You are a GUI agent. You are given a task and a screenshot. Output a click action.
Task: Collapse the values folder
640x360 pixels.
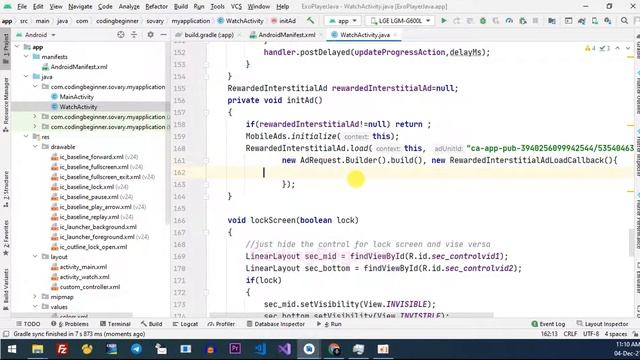(35, 307)
